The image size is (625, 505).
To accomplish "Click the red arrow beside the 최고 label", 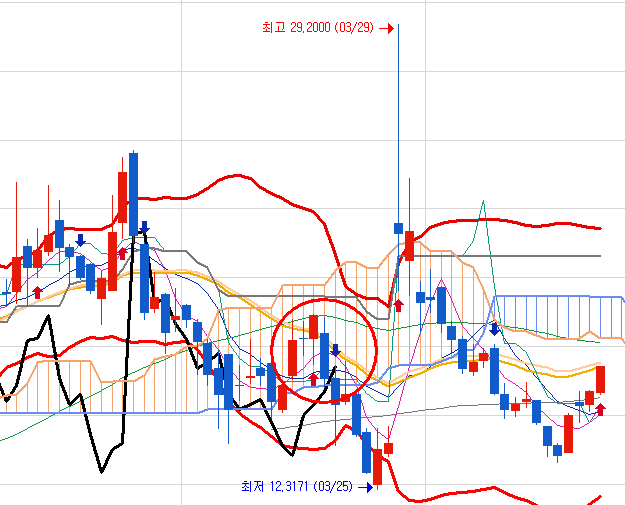I will [387, 28].
